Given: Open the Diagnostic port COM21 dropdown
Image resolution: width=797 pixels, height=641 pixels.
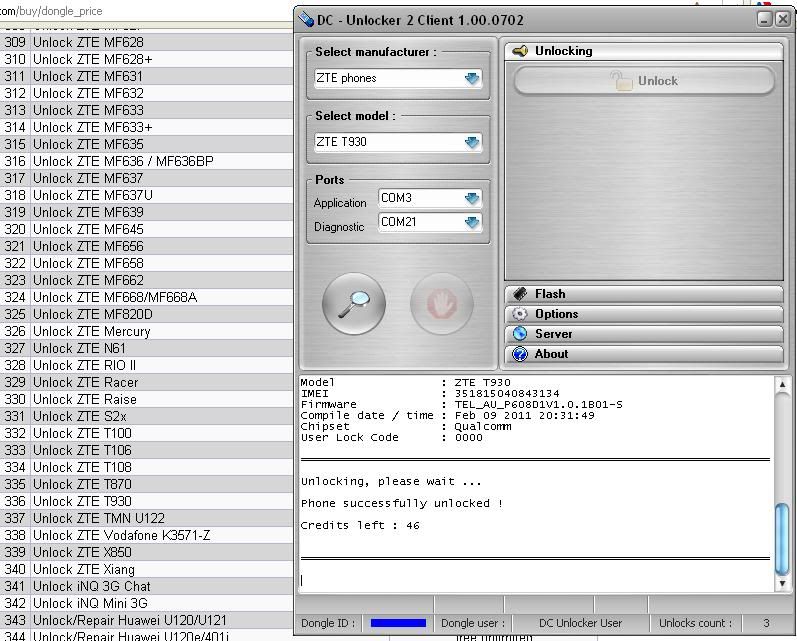Looking at the screenshot, I should [x=430, y=222].
